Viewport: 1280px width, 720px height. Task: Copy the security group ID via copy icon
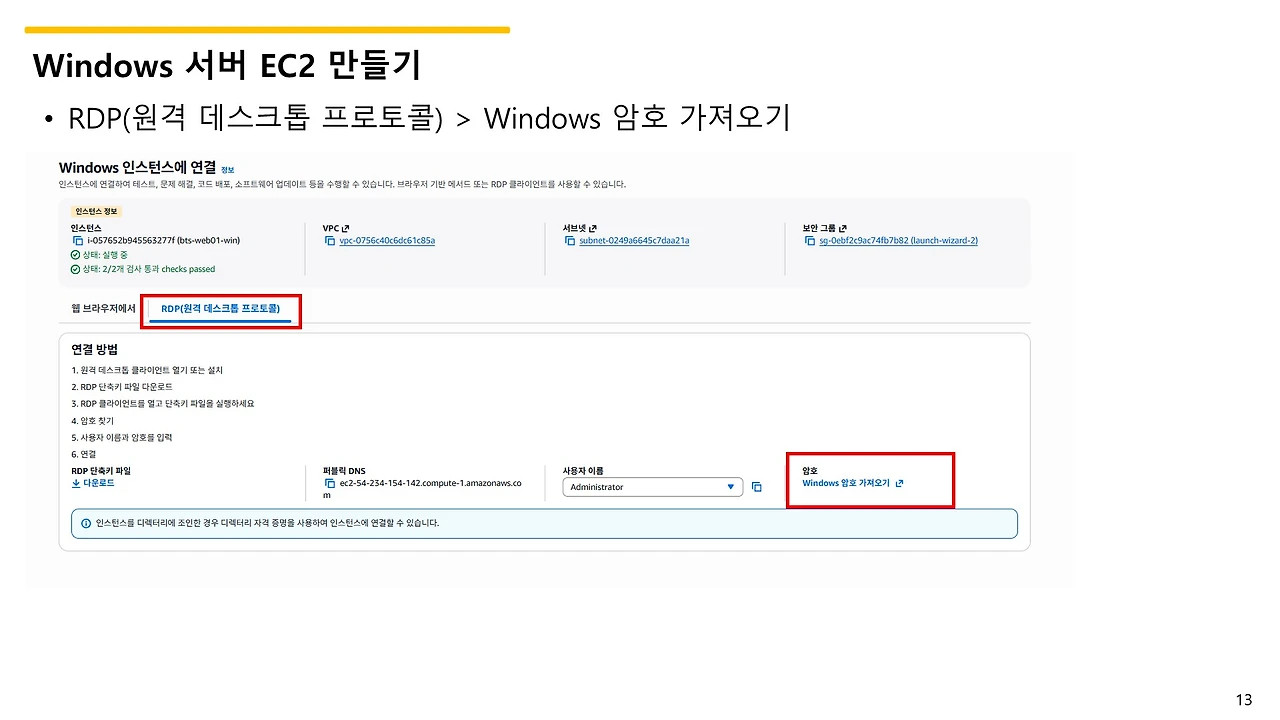click(x=809, y=241)
